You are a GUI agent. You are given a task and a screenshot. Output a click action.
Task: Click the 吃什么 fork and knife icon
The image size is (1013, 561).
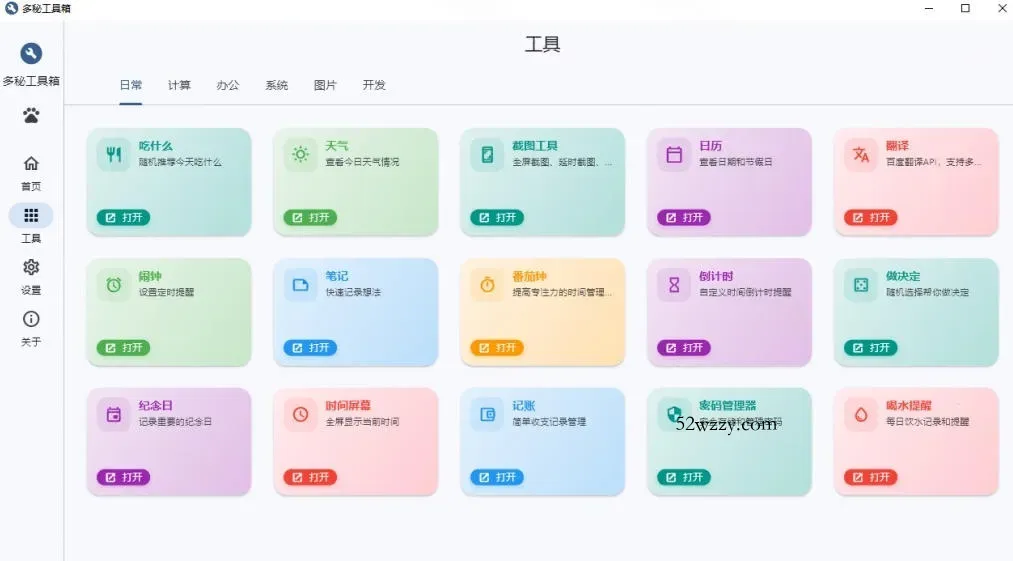coord(114,154)
